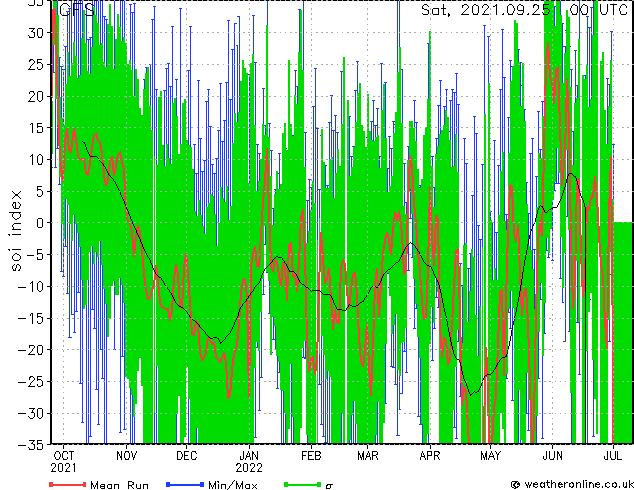Click the 0 y-axis value
This screenshot has height=490, width=634.
(40, 223)
